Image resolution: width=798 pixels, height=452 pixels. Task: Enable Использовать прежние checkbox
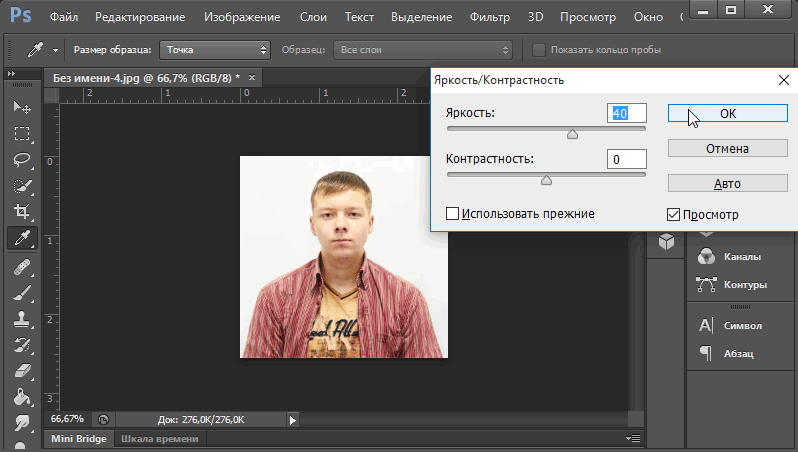click(452, 213)
